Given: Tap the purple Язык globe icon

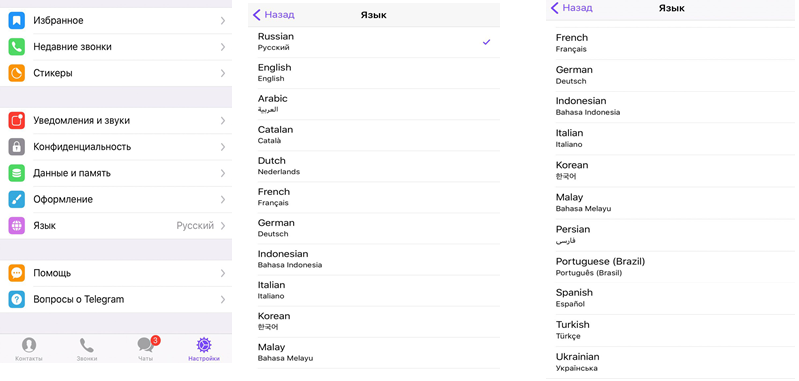Looking at the screenshot, I should [16, 226].
